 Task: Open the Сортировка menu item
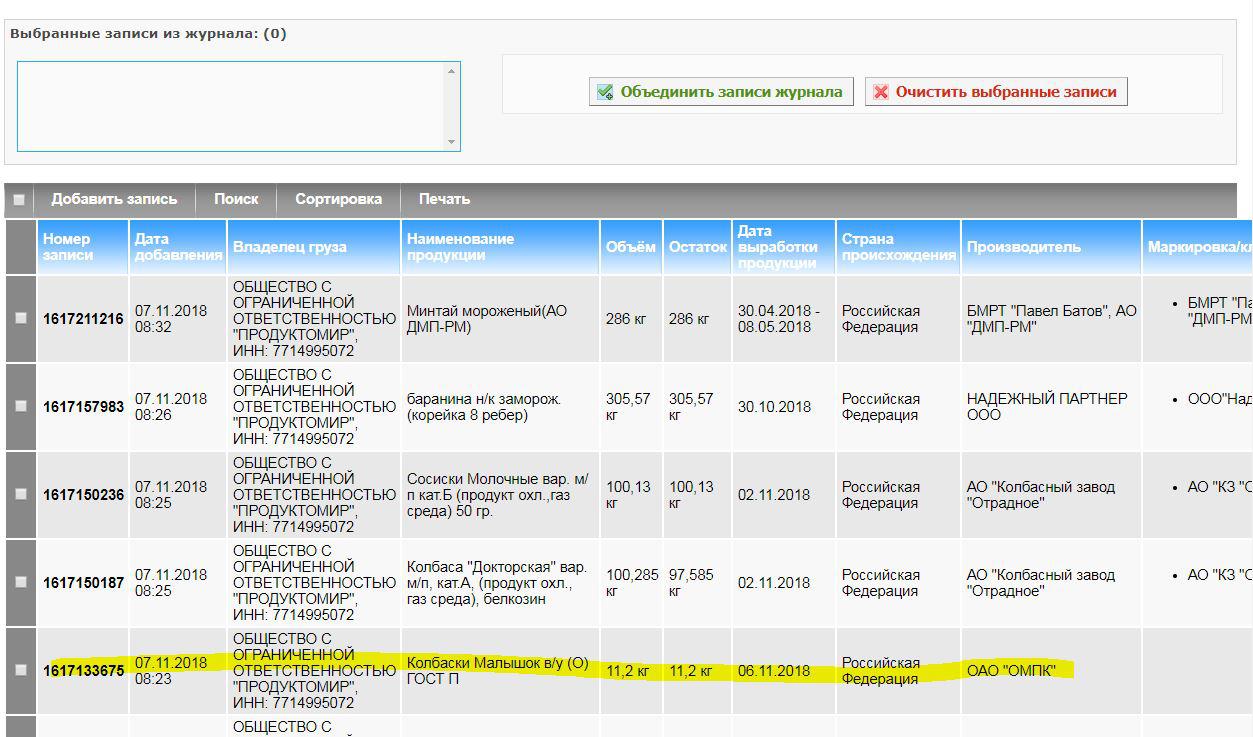[x=338, y=199]
